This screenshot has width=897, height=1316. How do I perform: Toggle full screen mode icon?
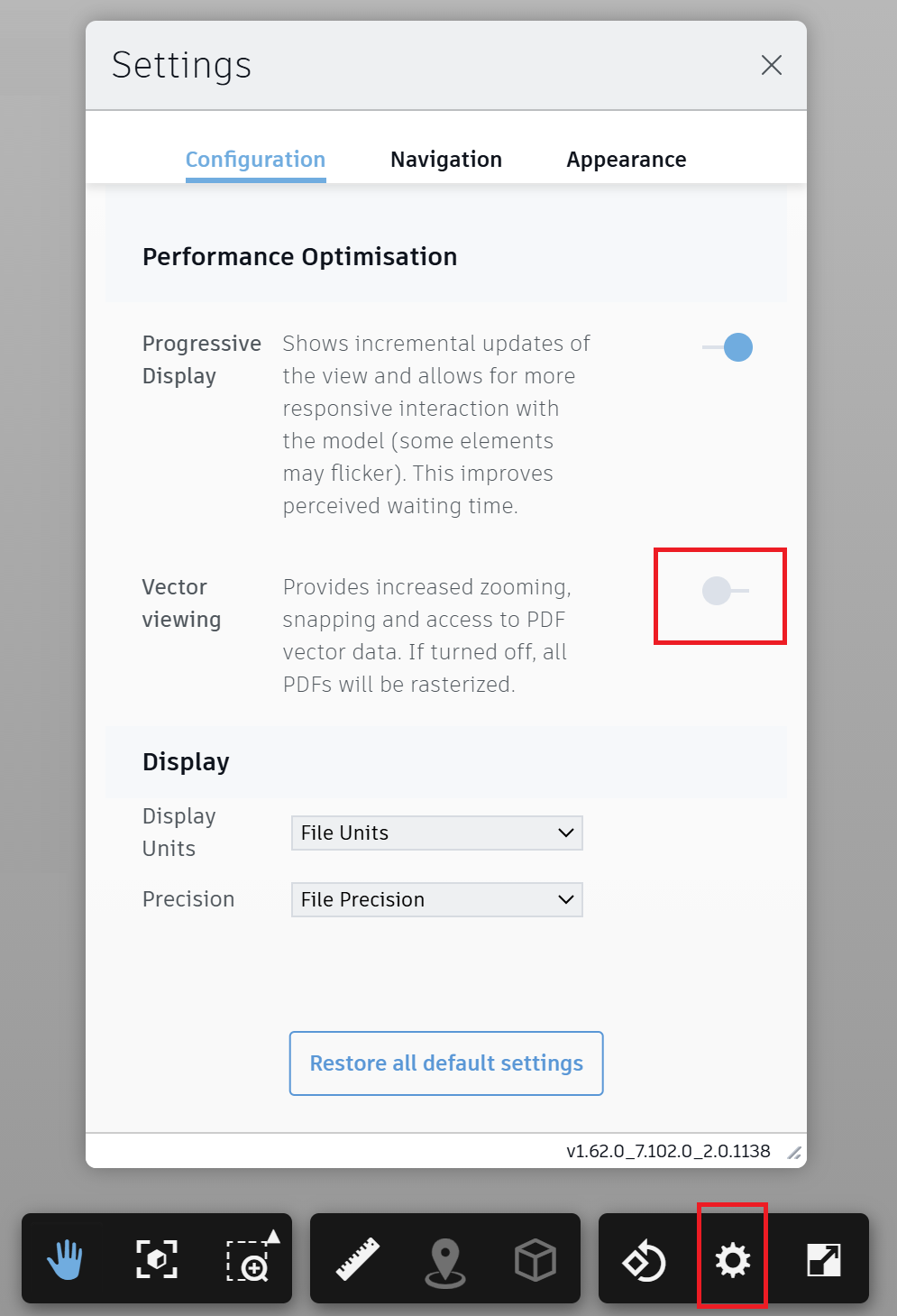(823, 1259)
